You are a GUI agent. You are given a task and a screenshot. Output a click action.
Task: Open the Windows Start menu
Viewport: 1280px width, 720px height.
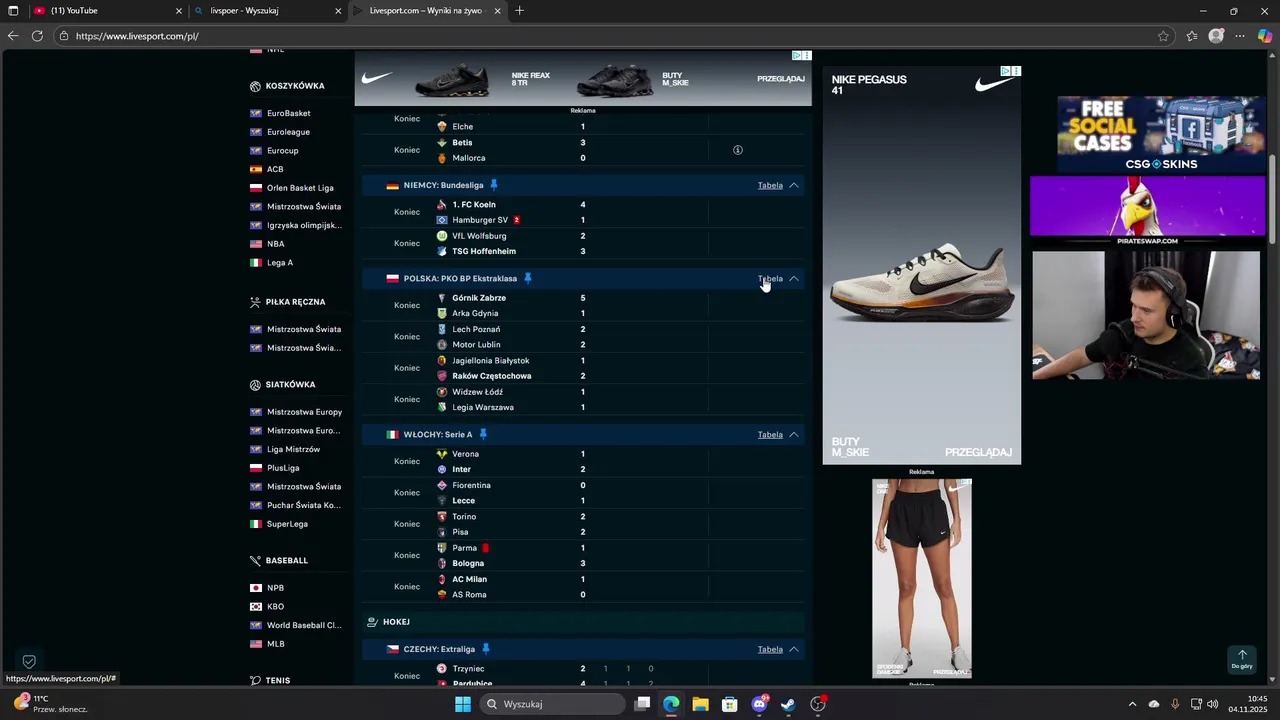(x=462, y=704)
